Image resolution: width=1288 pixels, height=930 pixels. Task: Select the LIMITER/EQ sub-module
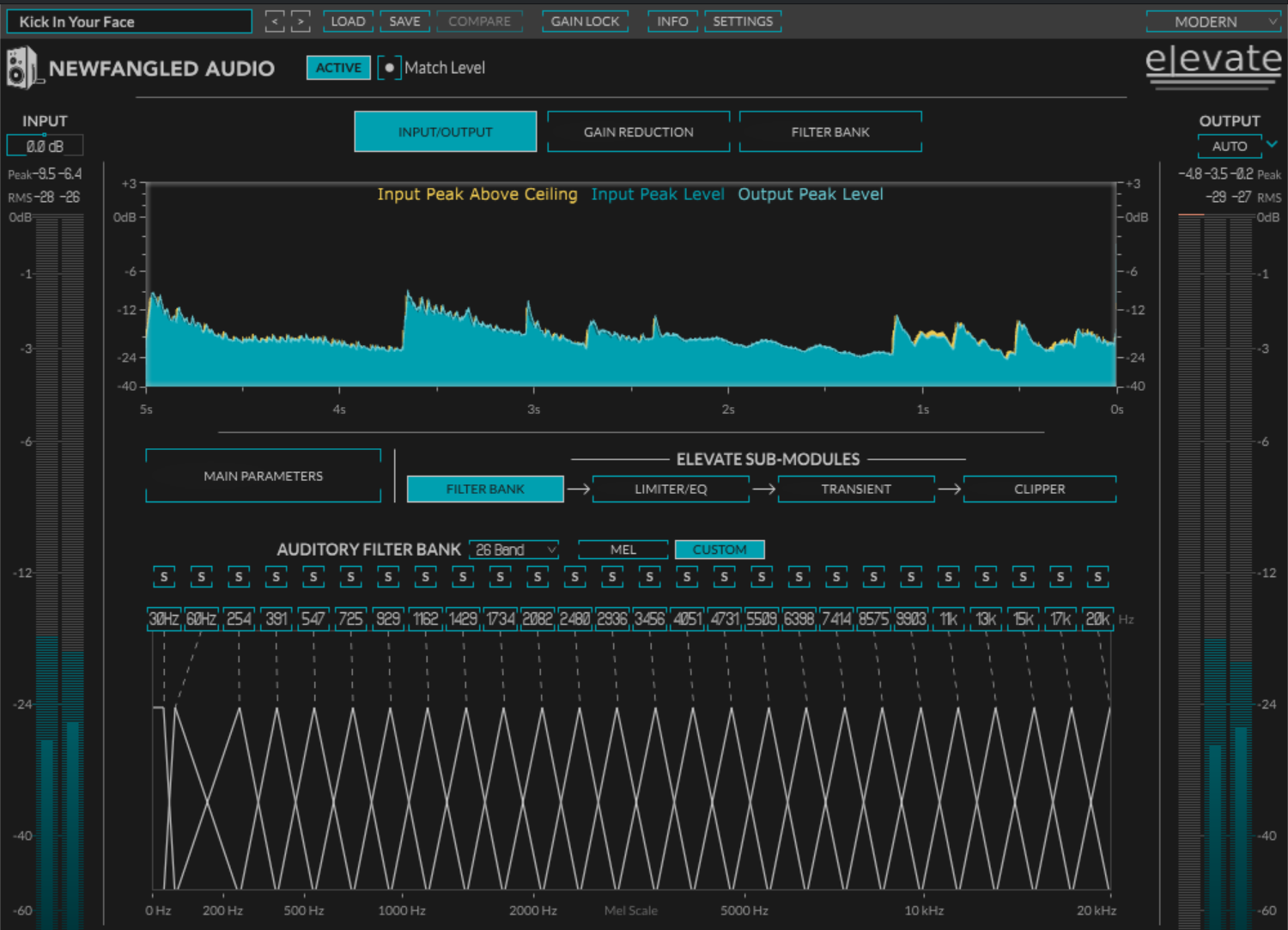[x=671, y=489]
